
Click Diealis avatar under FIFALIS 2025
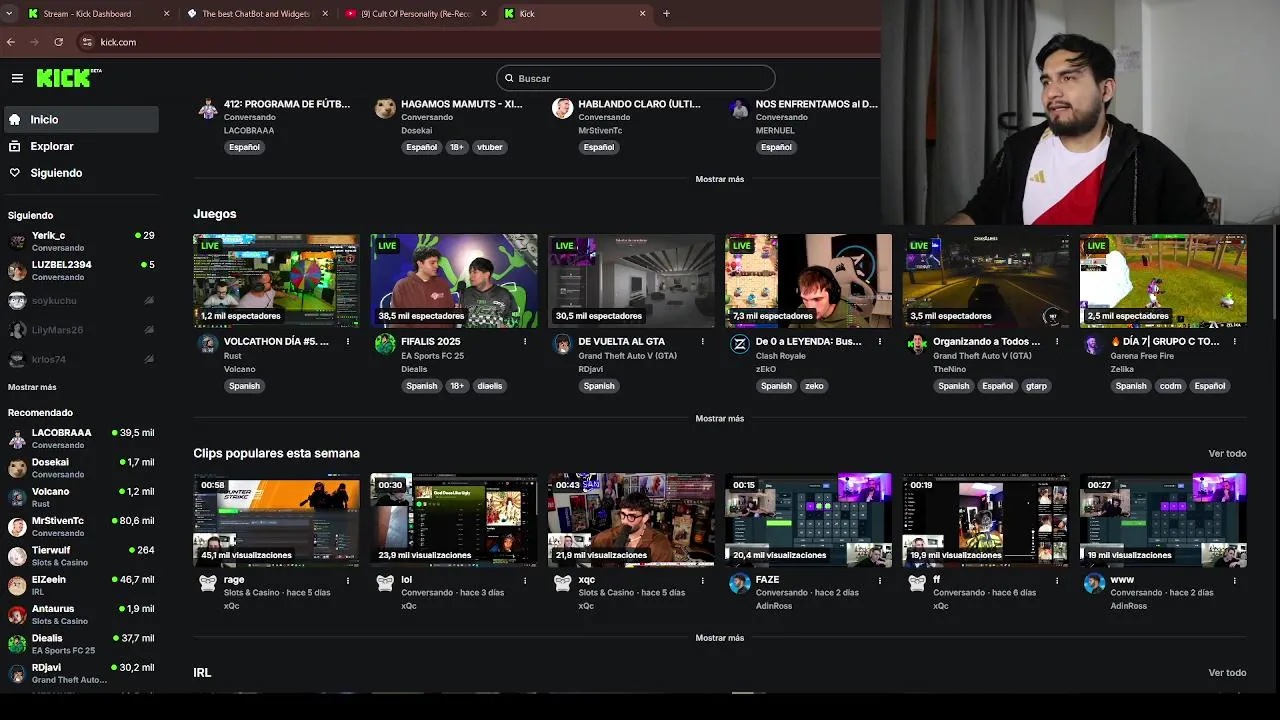385,344
